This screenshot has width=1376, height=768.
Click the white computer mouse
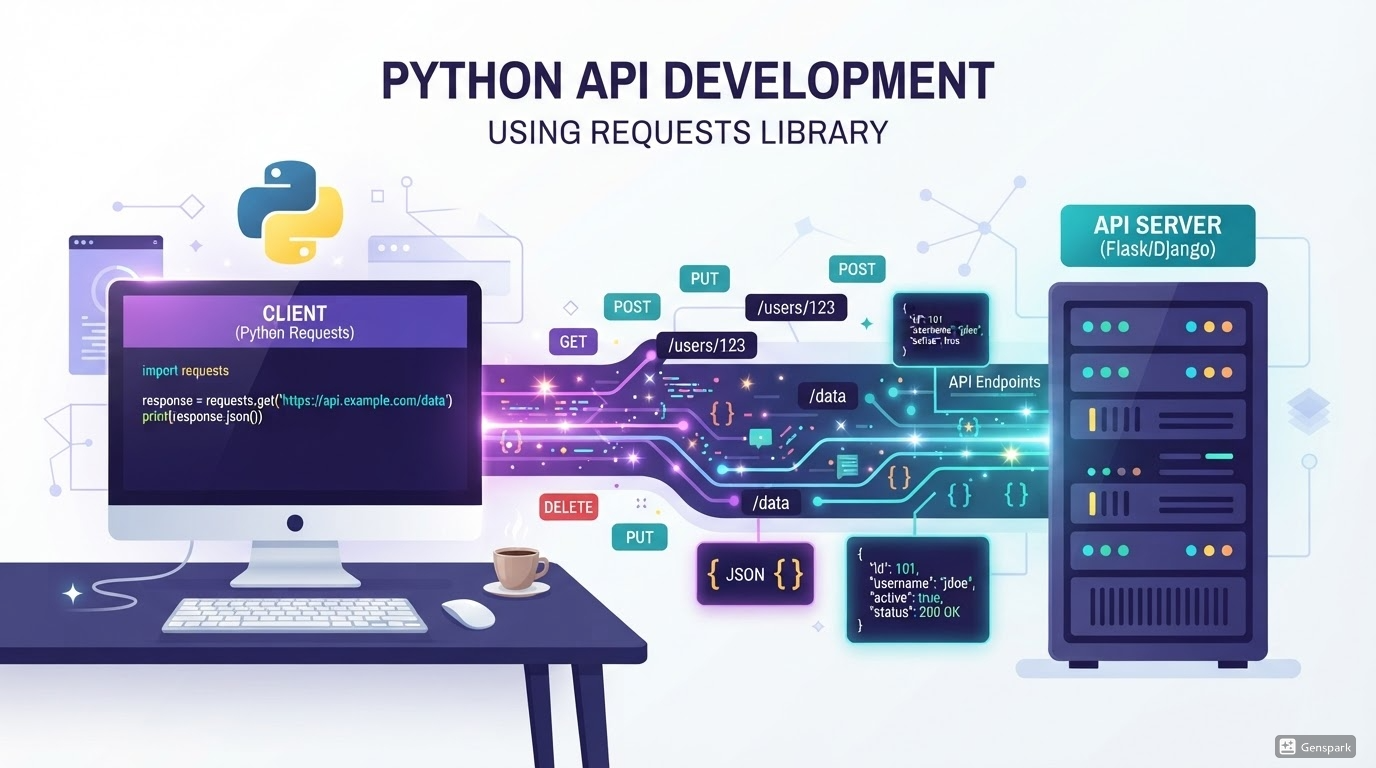click(468, 613)
